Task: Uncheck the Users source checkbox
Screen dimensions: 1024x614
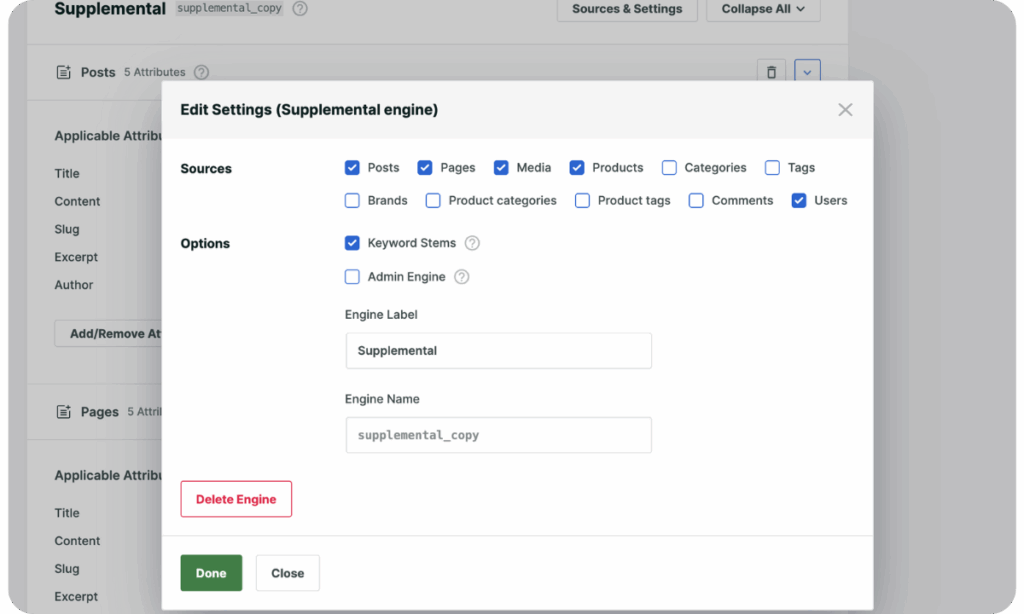Action: (x=799, y=201)
